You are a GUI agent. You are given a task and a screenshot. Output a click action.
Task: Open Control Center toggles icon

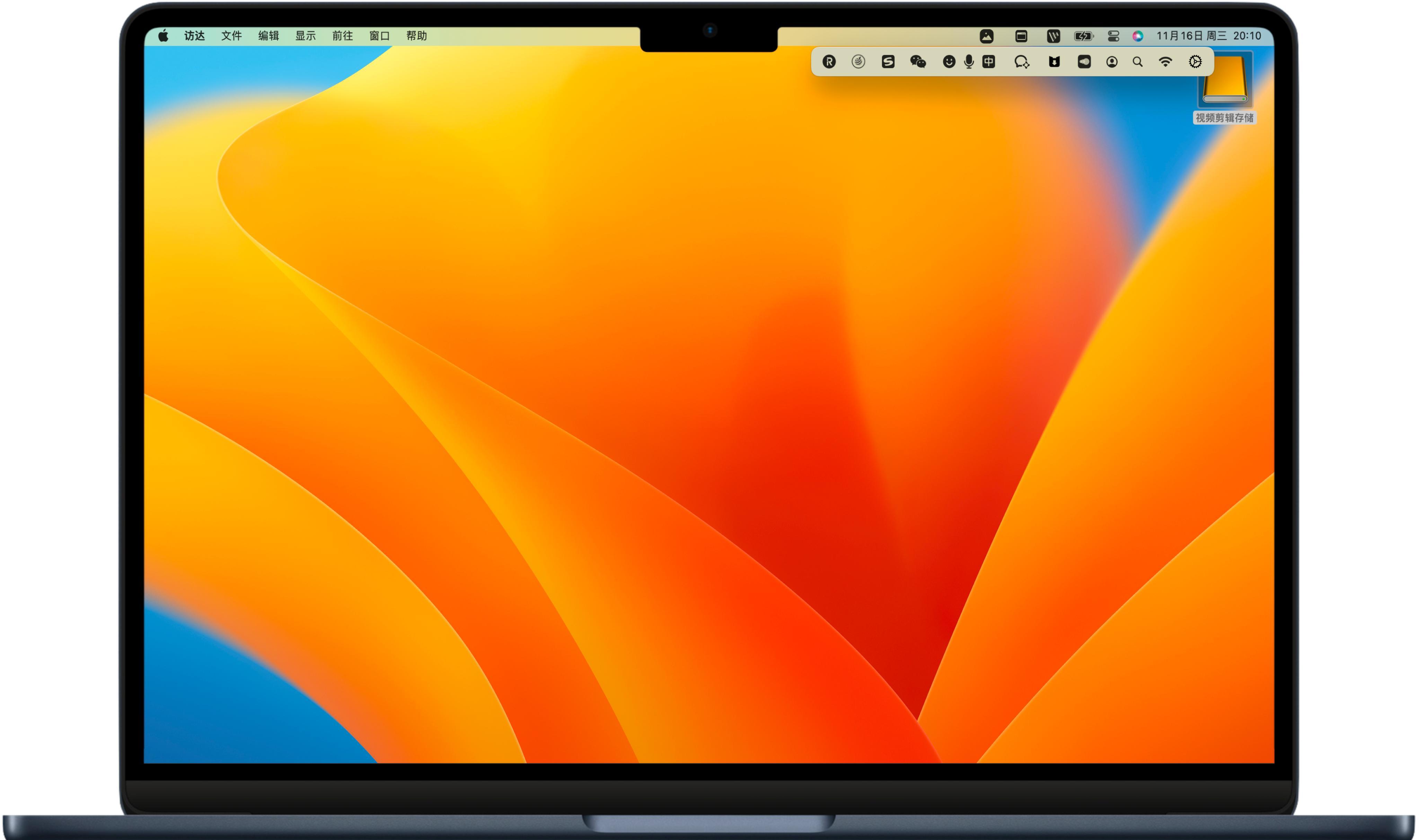point(1113,36)
